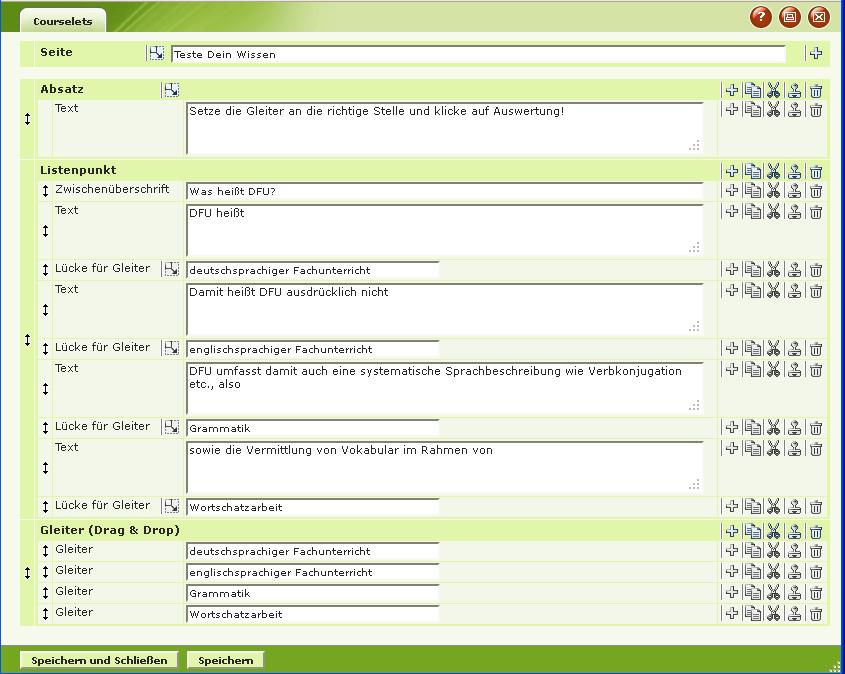Open the type selector next to Absatz
845x674 pixels.
coord(171,90)
